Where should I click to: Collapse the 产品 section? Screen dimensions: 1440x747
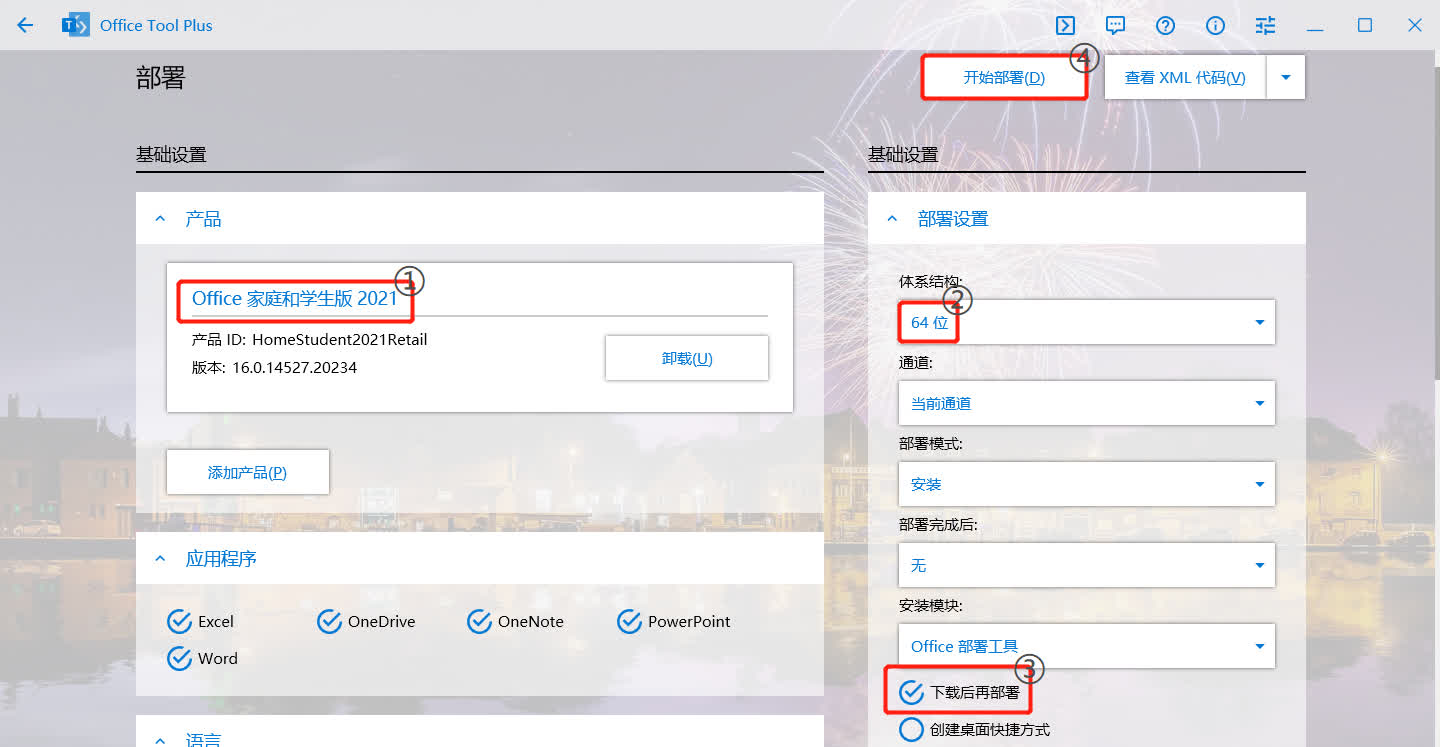click(x=161, y=219)
